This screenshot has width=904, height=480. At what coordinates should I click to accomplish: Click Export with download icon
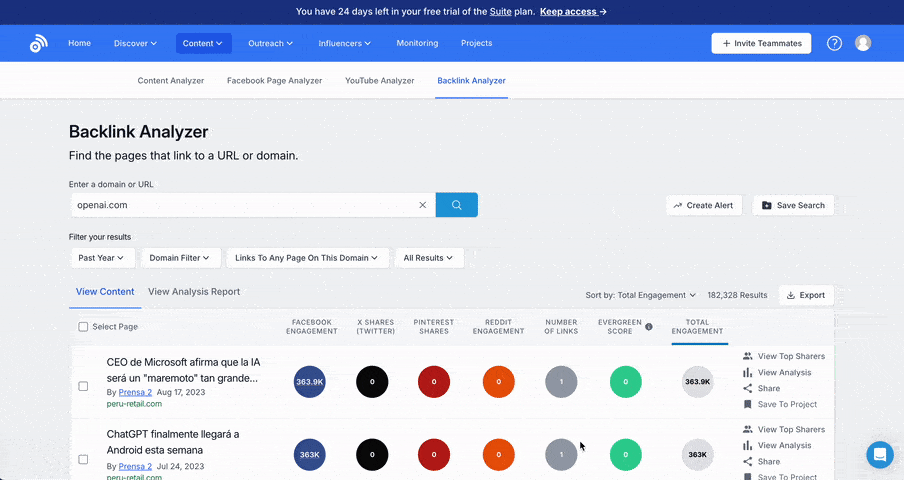tap(805, 295)
